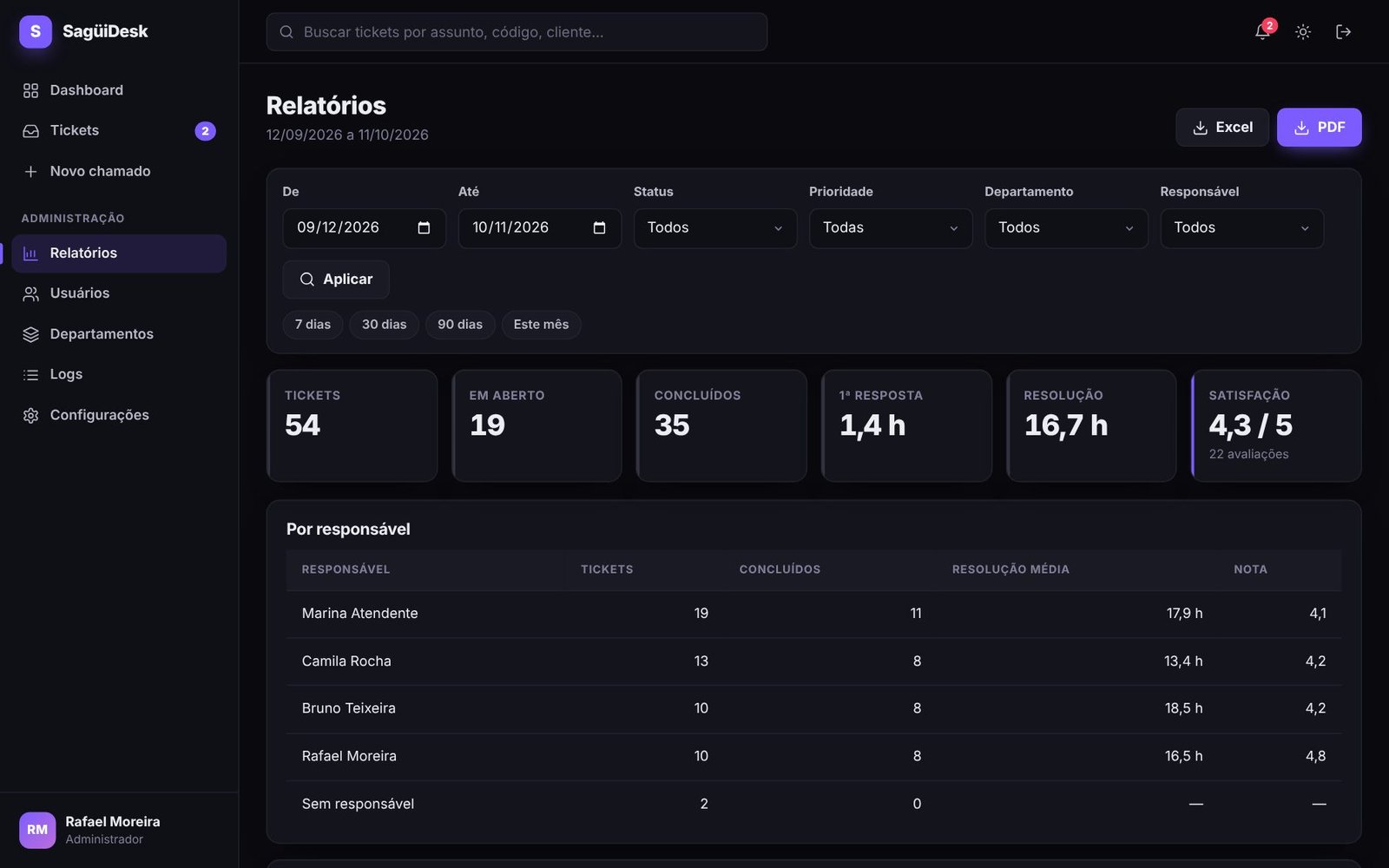Select the 30 dias quick range
This screenshot has height=868, width=1389.
pos(384,325)
